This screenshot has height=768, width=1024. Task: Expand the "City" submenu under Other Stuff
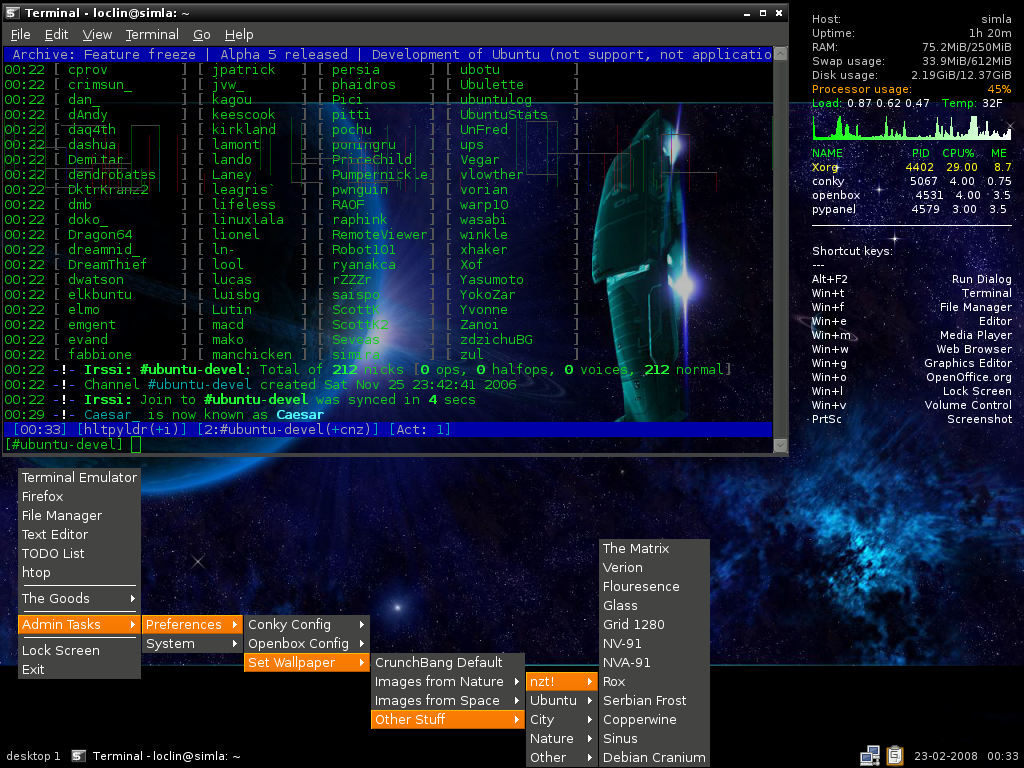click(558, 719)
